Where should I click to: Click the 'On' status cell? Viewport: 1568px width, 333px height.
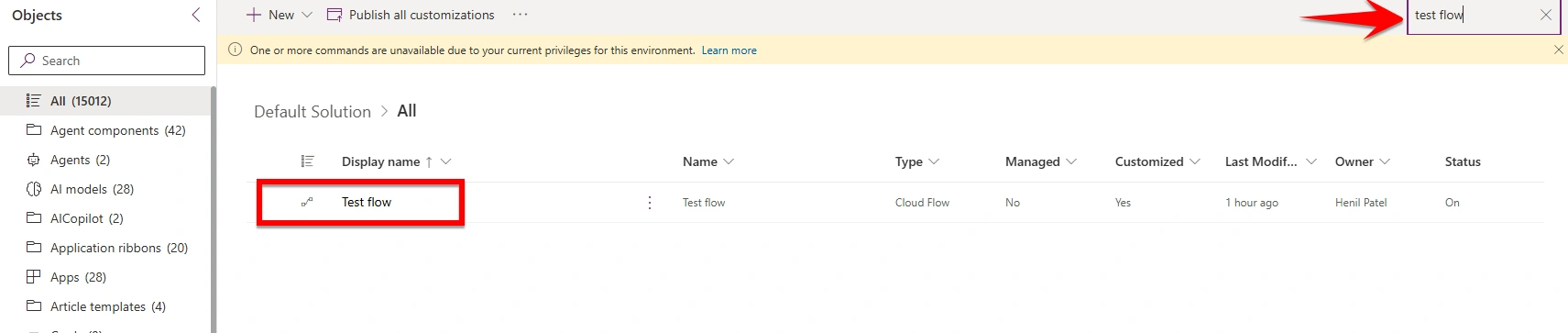1453,203
